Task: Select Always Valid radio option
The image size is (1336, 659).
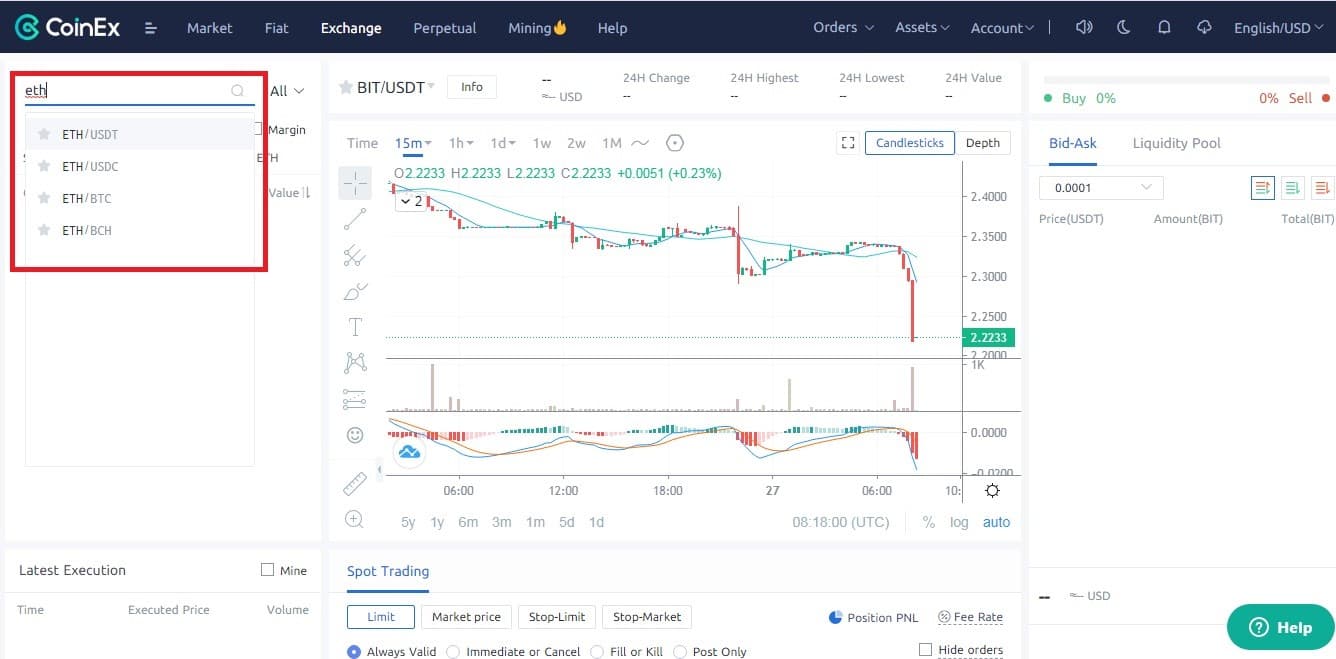Action: coord(354,651)
